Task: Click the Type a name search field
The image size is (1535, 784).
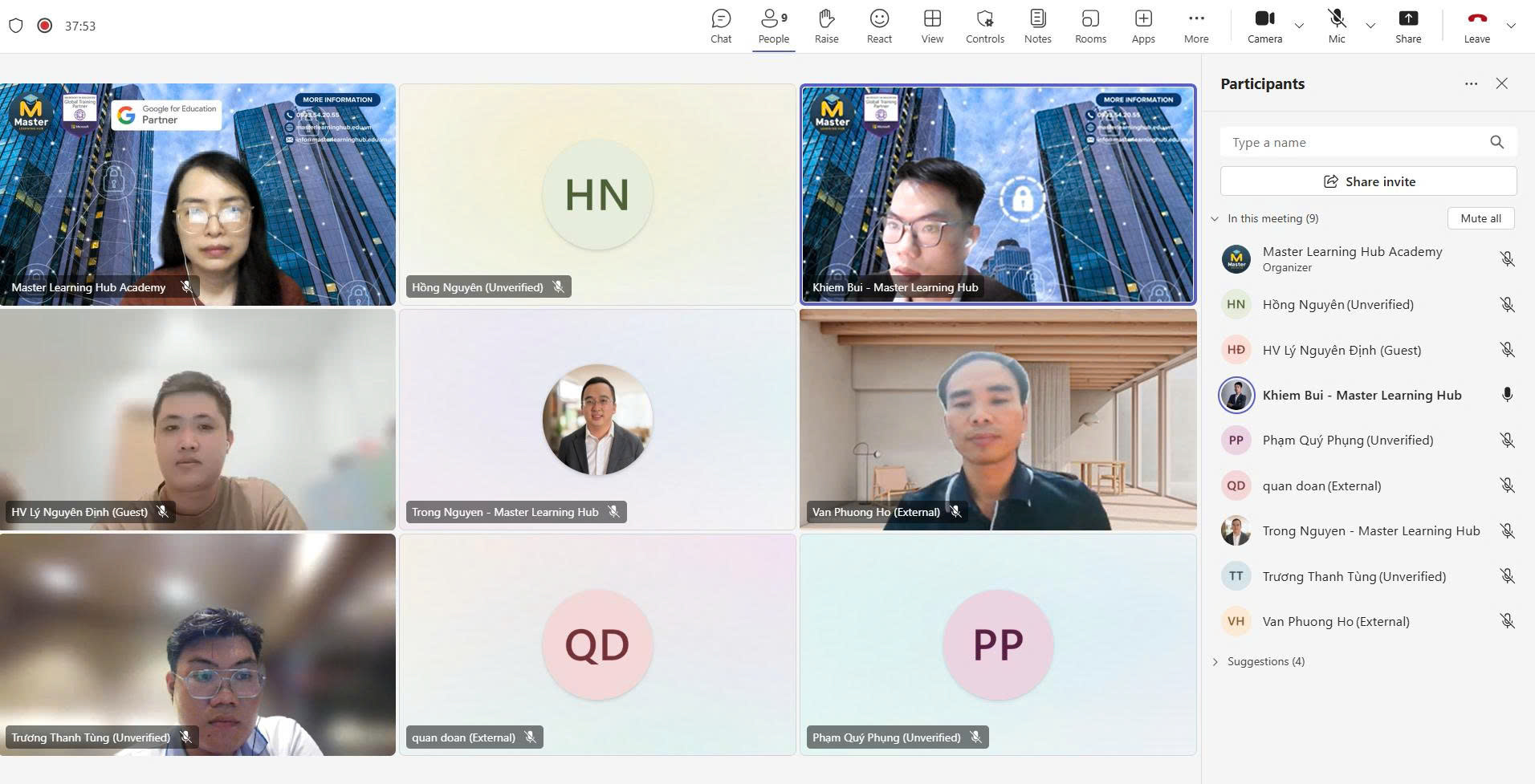Action: click(x=1357, y=142)
